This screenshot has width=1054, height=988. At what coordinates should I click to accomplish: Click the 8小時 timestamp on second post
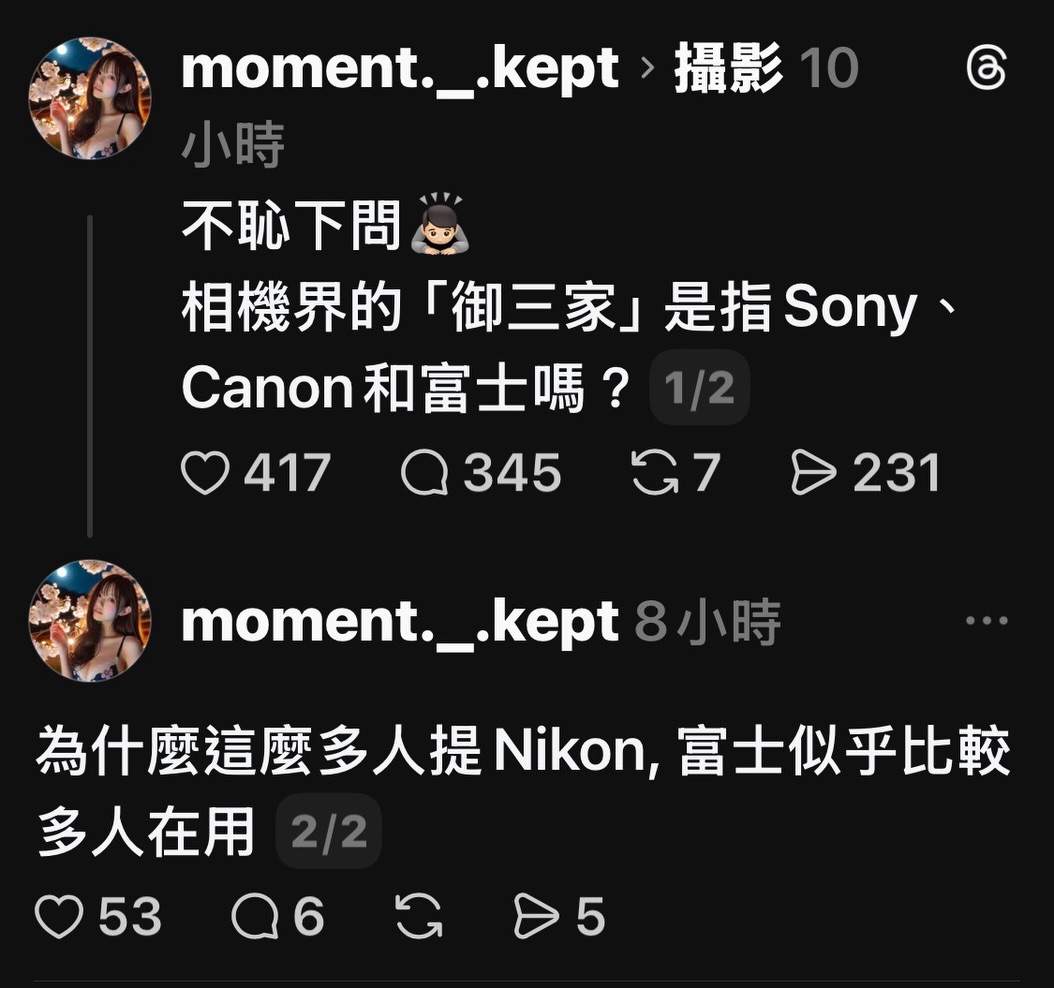point(708,622)
